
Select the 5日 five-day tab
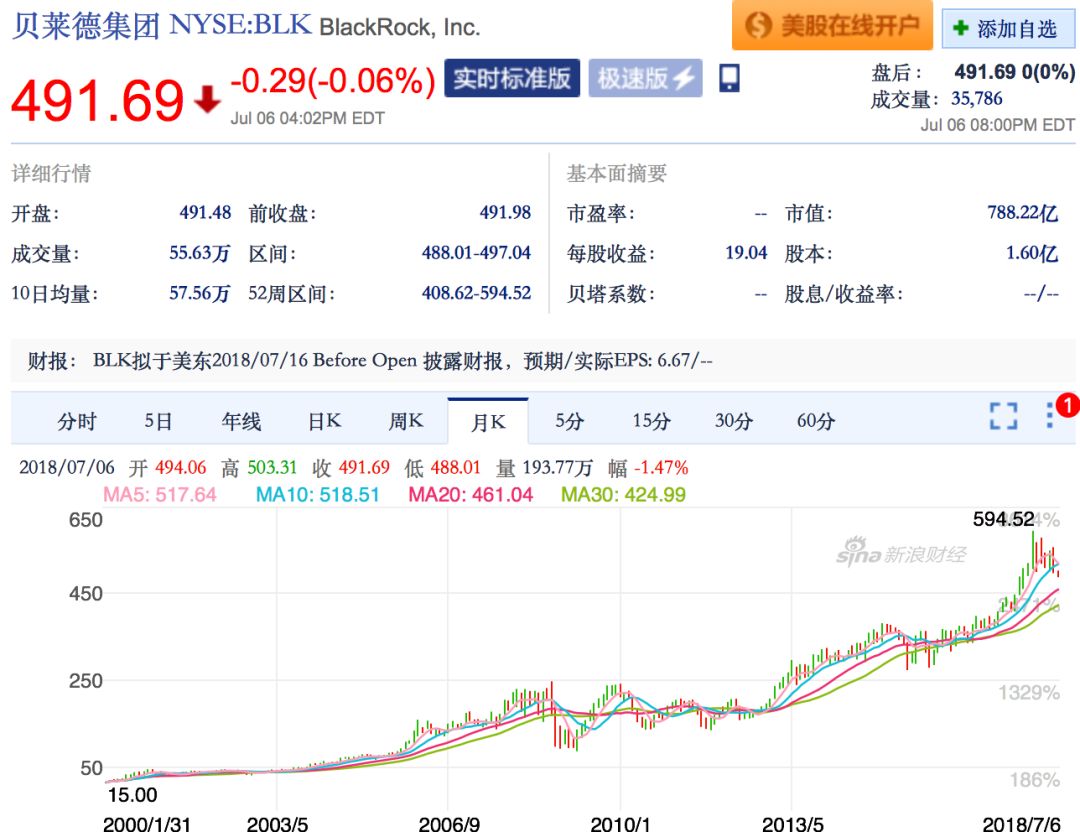pos(158,421)
